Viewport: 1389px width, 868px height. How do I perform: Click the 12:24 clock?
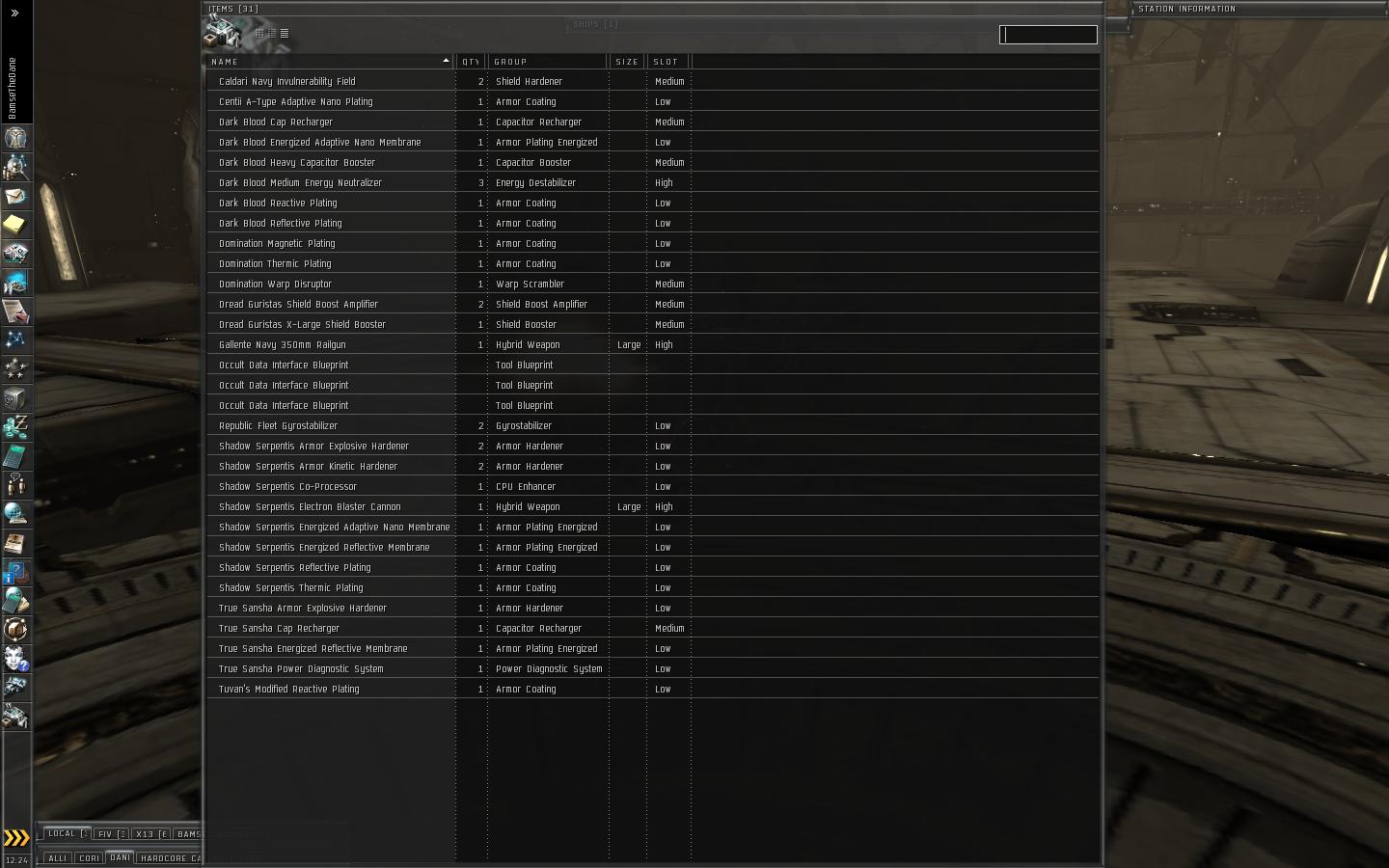click(16, 859)
